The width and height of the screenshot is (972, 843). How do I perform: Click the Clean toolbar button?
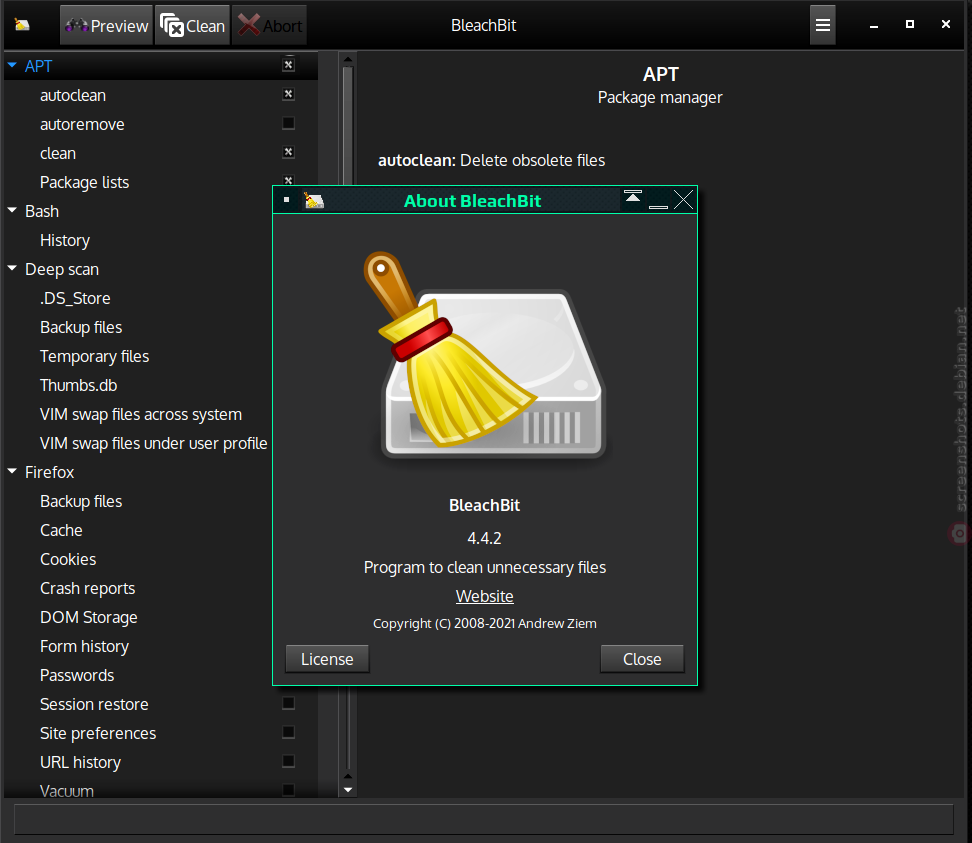click(192, 25)
